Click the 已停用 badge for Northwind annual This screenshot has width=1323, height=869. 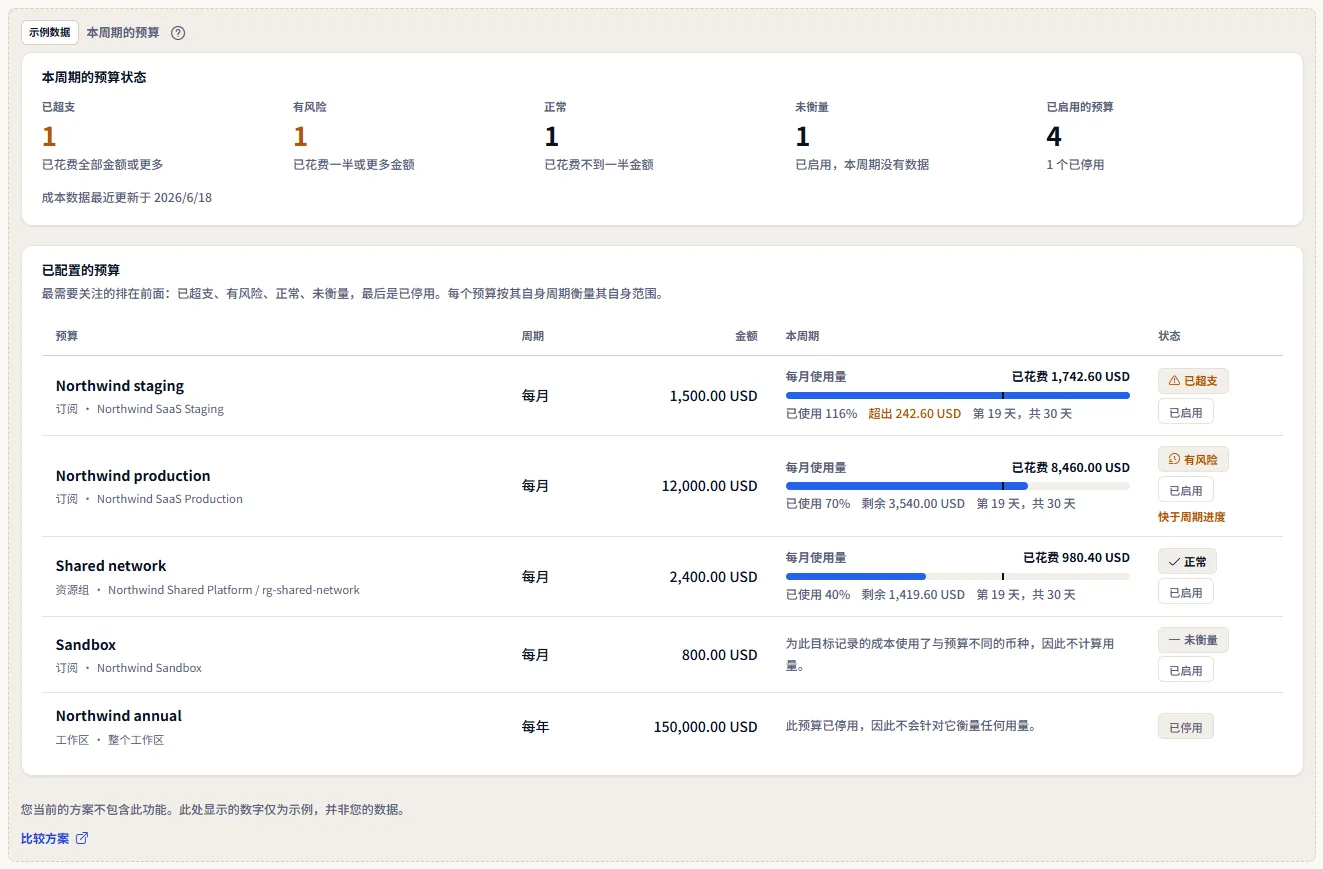point(1186,727)
